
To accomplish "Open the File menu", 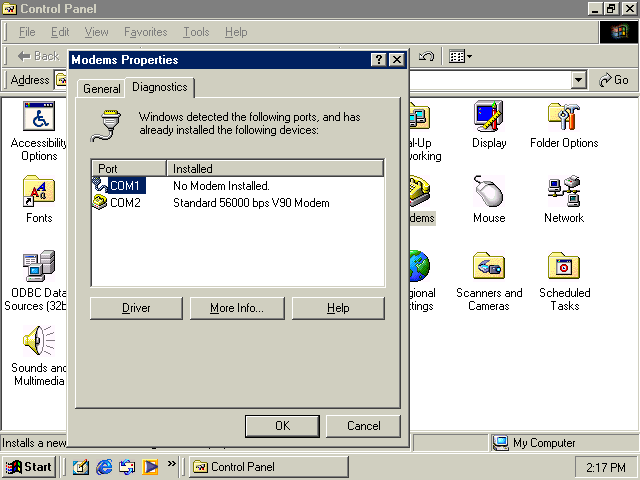I will click(27, 32).
